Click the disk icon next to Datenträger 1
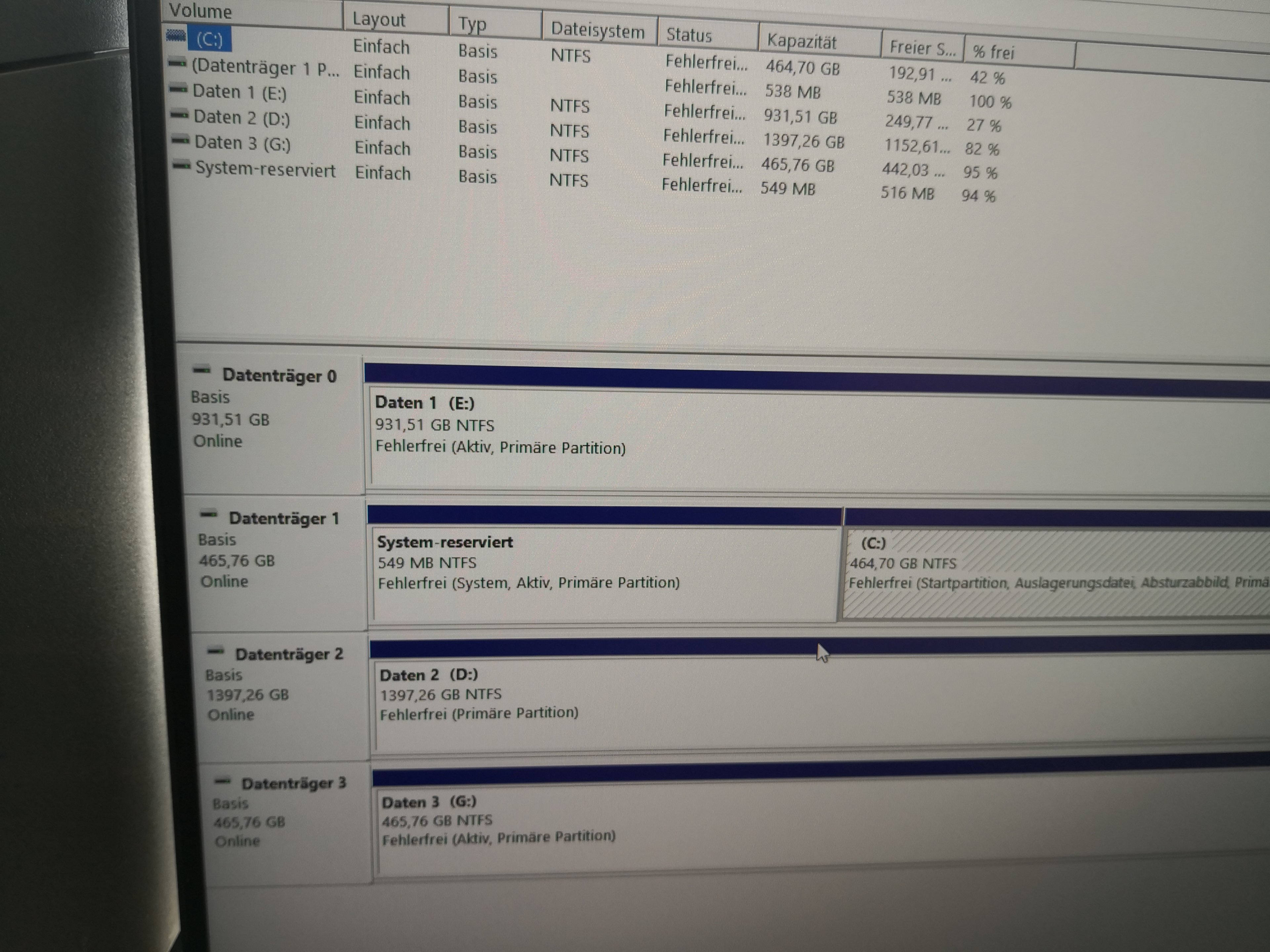 coord(208,514)
